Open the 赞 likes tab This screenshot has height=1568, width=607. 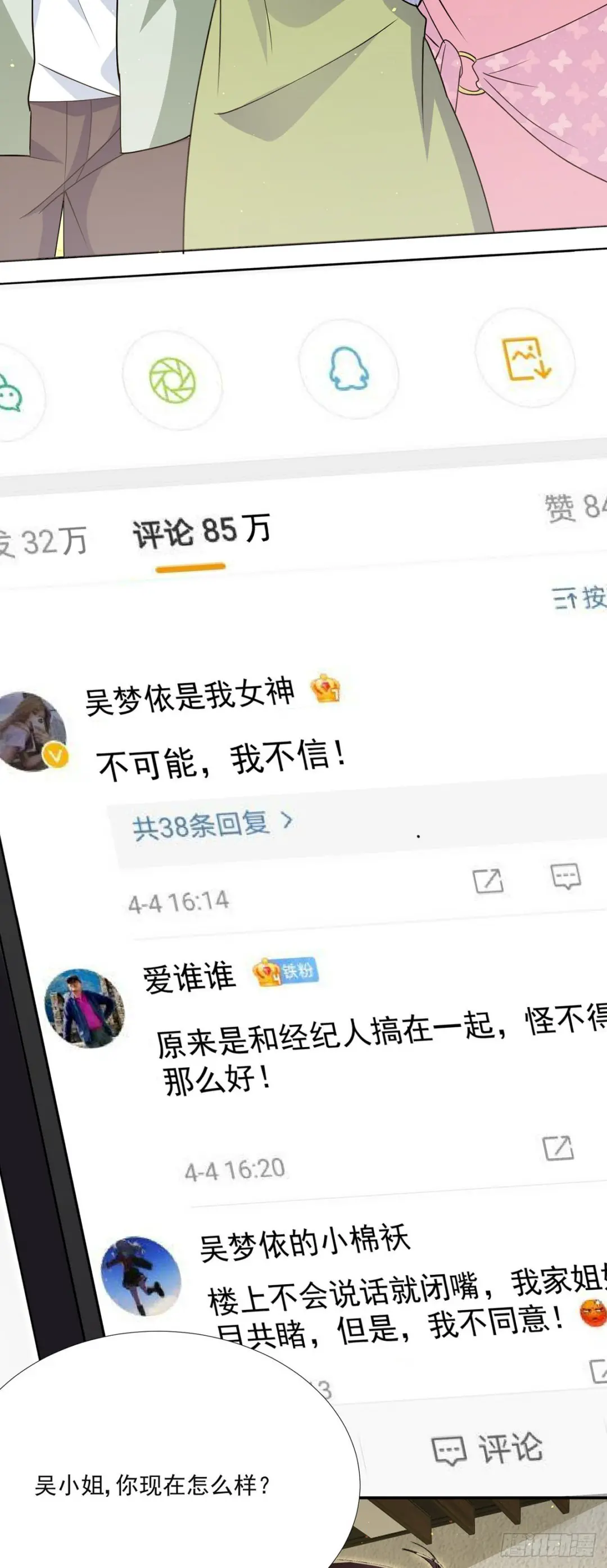coord(576,507)
